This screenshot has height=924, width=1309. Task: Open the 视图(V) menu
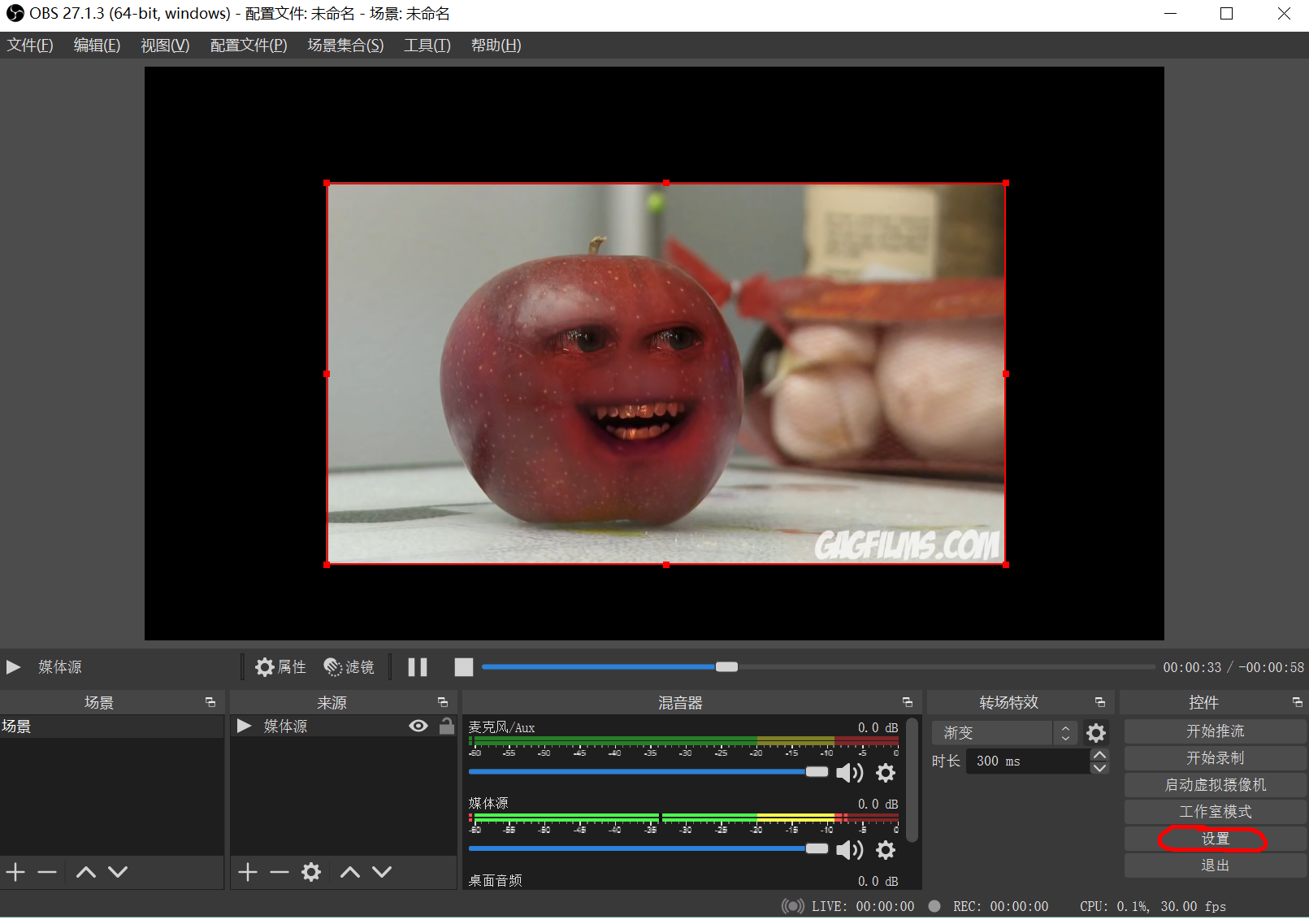click(x=165, y=46)
